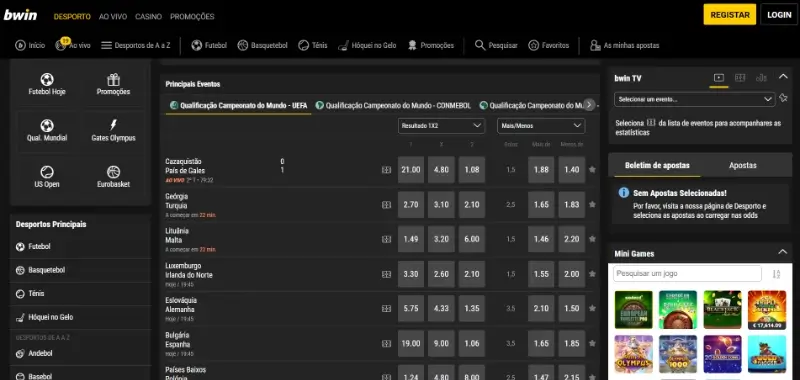
Task: Open the Gates of Olympus mini game thumbnail
Action: 634,354
